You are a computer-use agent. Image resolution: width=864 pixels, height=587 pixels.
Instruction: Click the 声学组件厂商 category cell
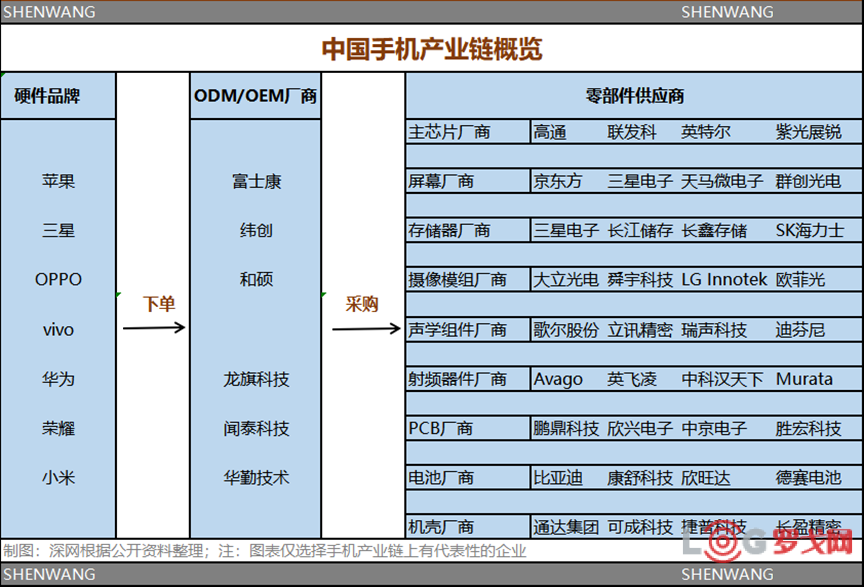[468, 330]
